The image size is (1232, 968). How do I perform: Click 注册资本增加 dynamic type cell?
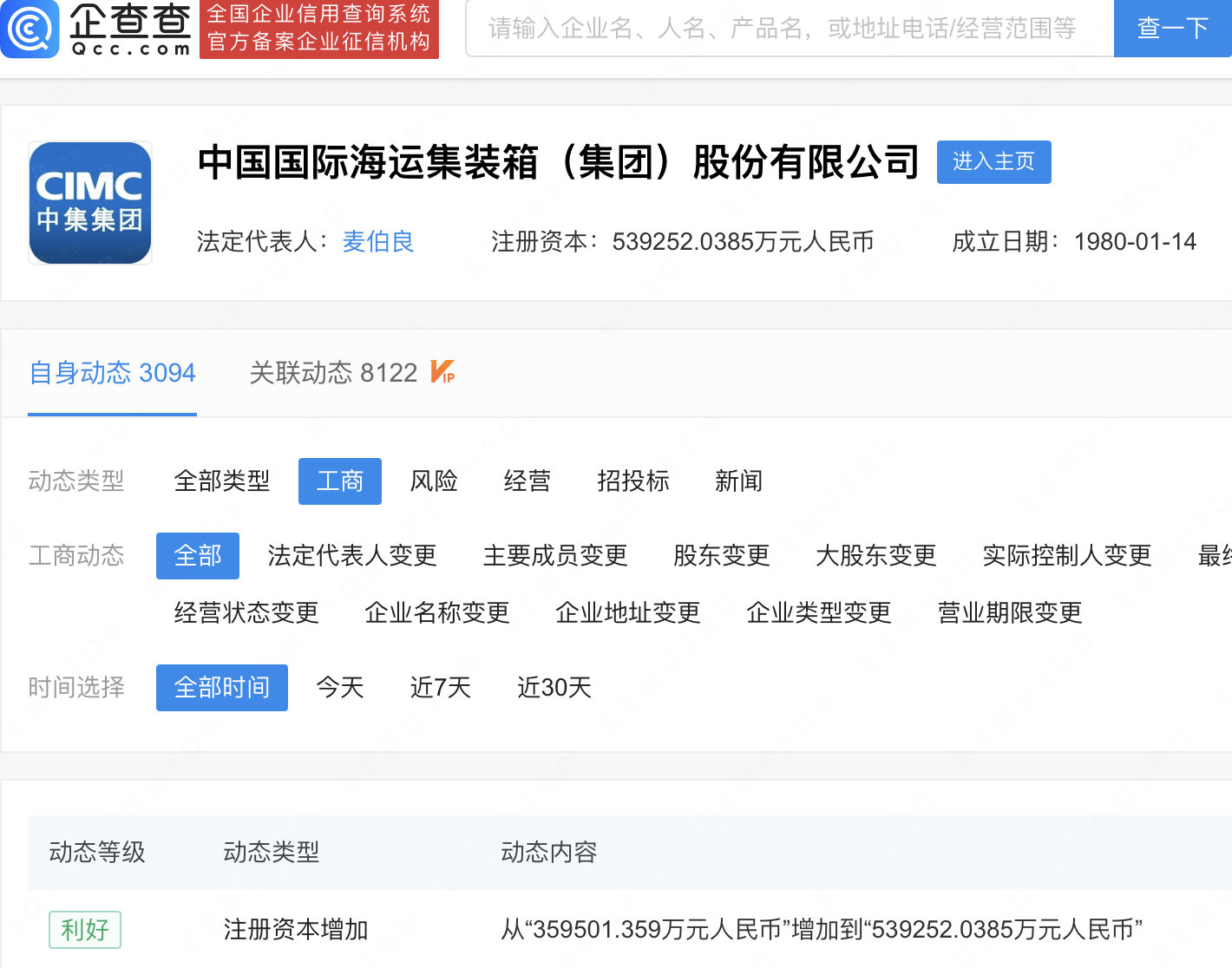[x=296, y=930]
